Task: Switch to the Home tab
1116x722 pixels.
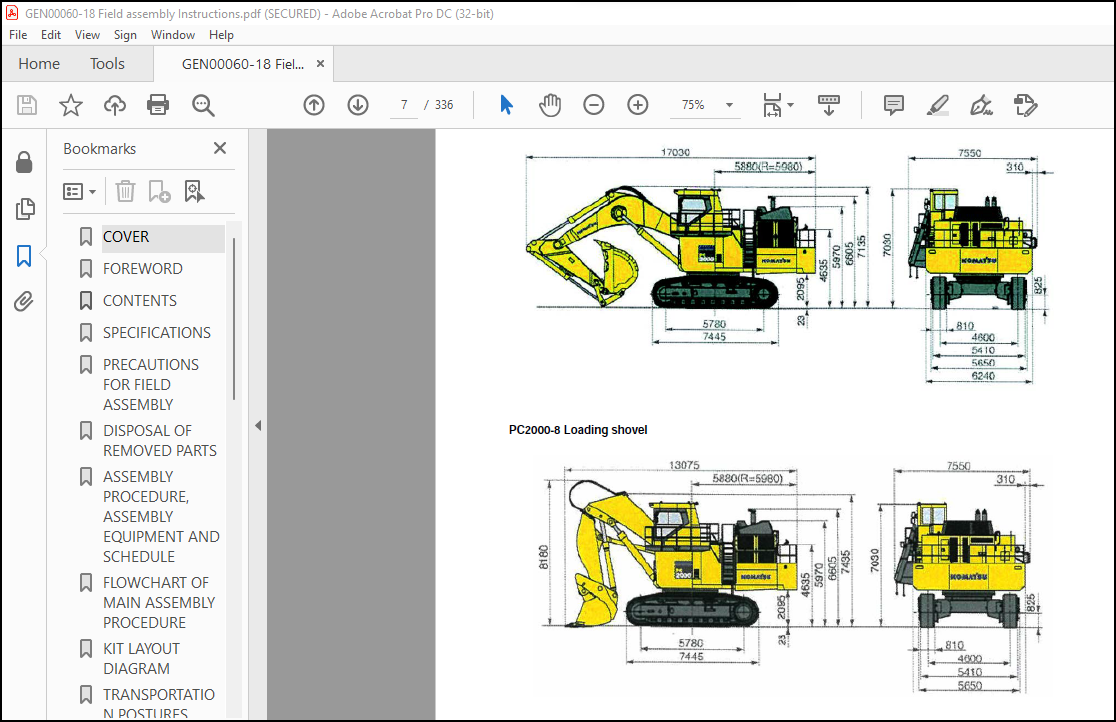Action: [x=39, y=63]
